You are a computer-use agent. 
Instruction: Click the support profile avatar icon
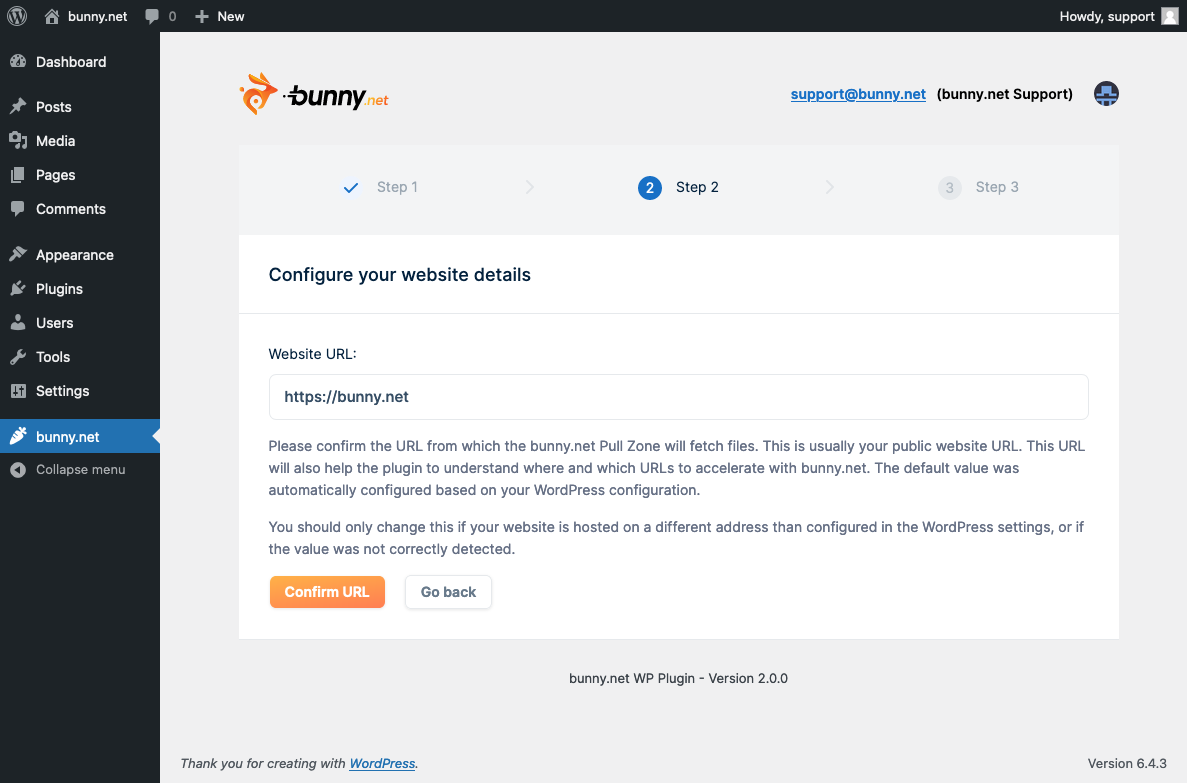[1105, 93]
